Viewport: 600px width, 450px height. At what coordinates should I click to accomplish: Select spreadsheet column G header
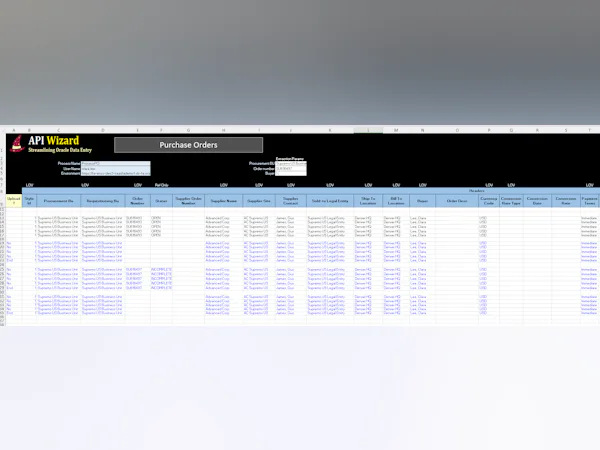tap(188, 130)
